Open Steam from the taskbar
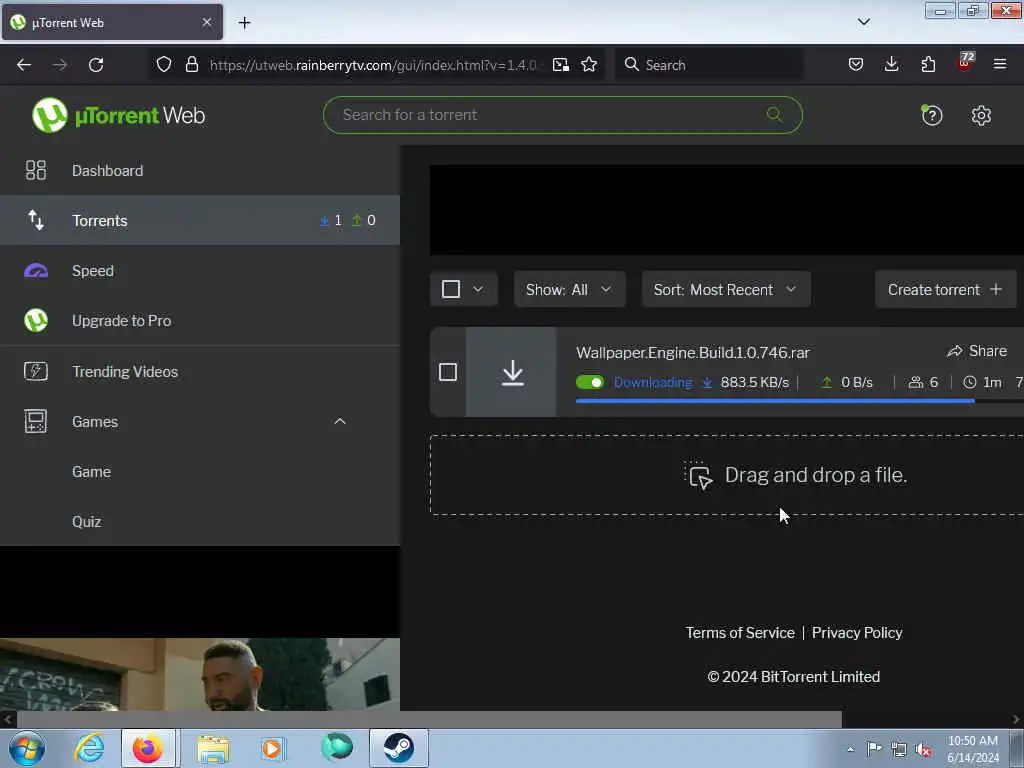1024x768 pixels. (398, 748)
